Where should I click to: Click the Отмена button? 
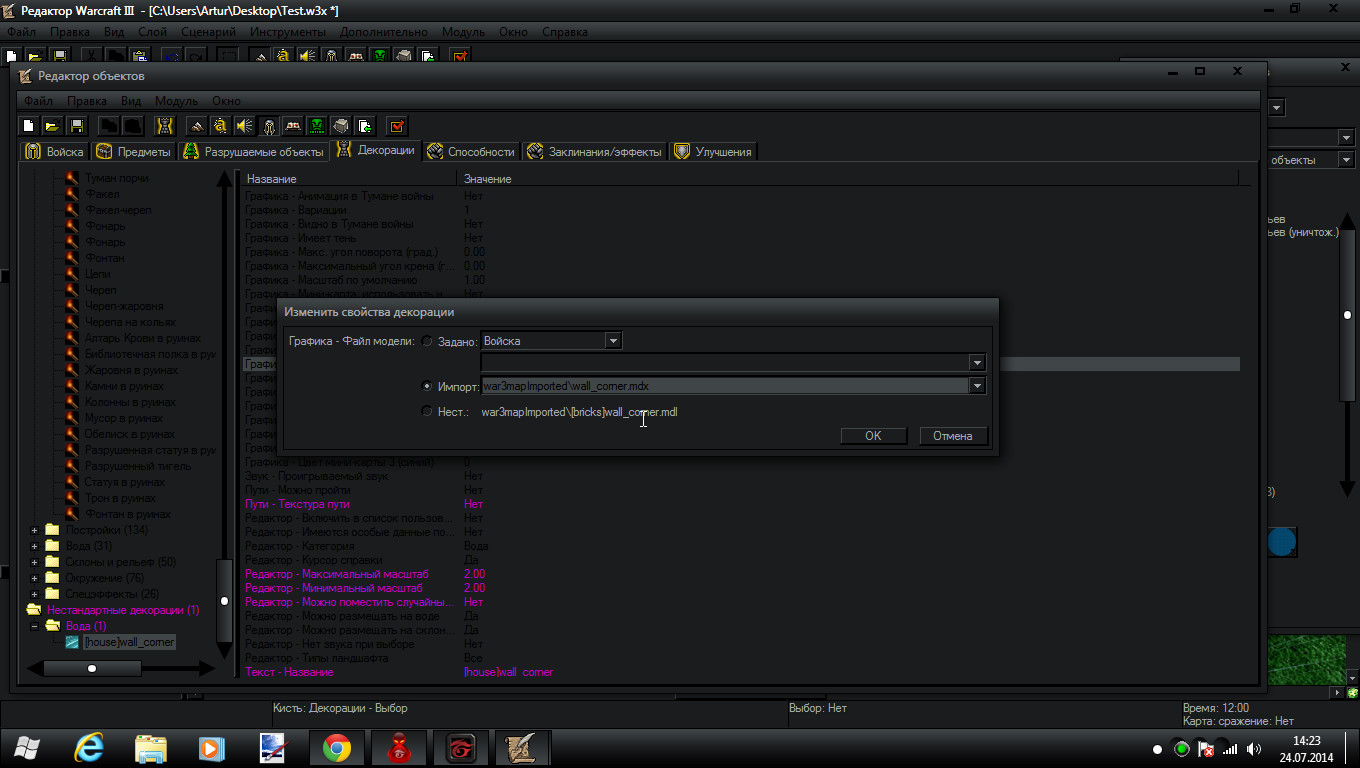953,436
